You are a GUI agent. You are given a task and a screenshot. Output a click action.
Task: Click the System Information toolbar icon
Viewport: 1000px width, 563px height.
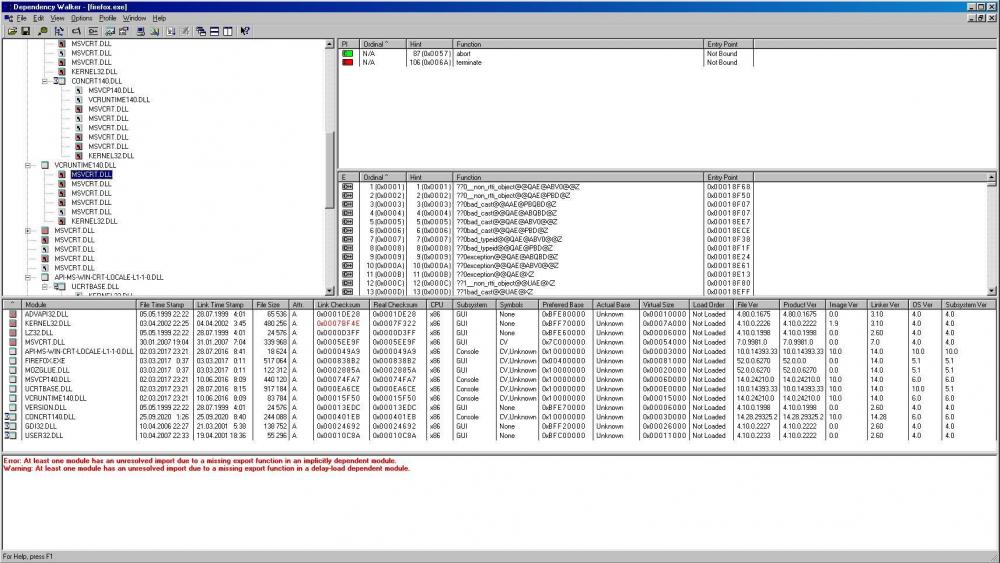click(141, 31)
